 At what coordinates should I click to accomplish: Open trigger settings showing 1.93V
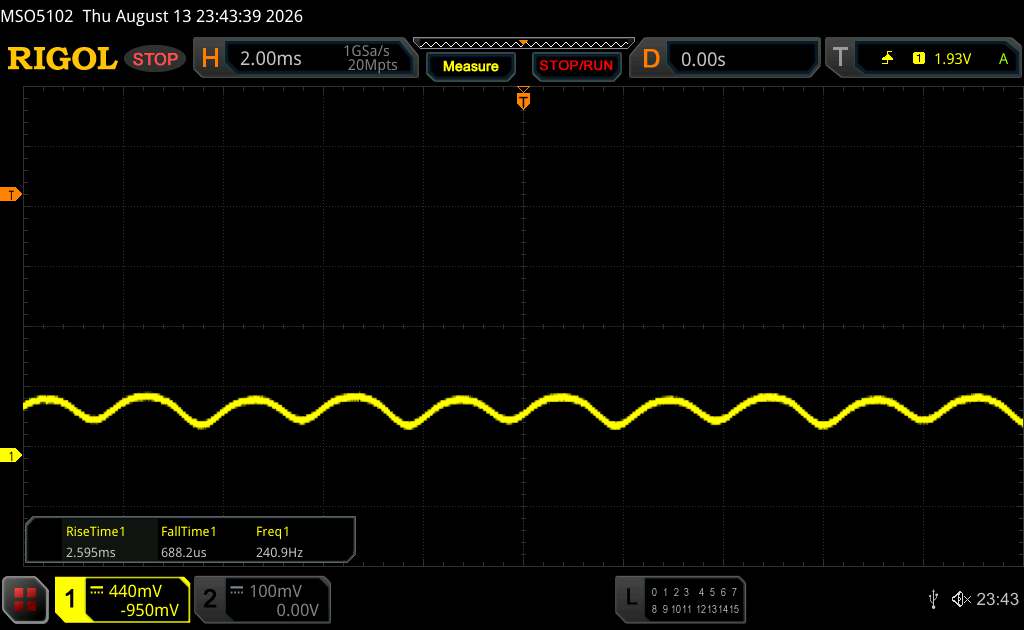[923, 59]
